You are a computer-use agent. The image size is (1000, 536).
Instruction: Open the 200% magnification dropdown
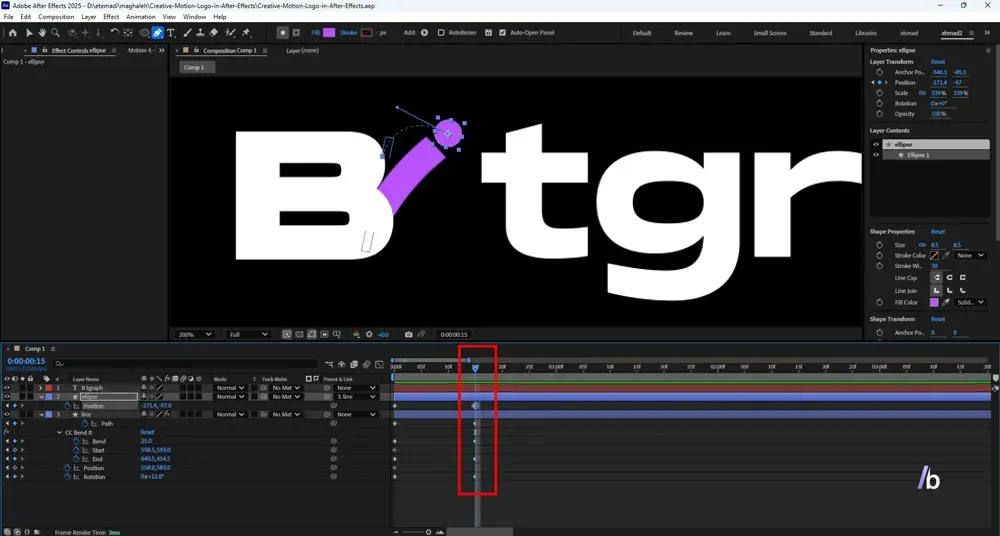click(x=195, y=334)
